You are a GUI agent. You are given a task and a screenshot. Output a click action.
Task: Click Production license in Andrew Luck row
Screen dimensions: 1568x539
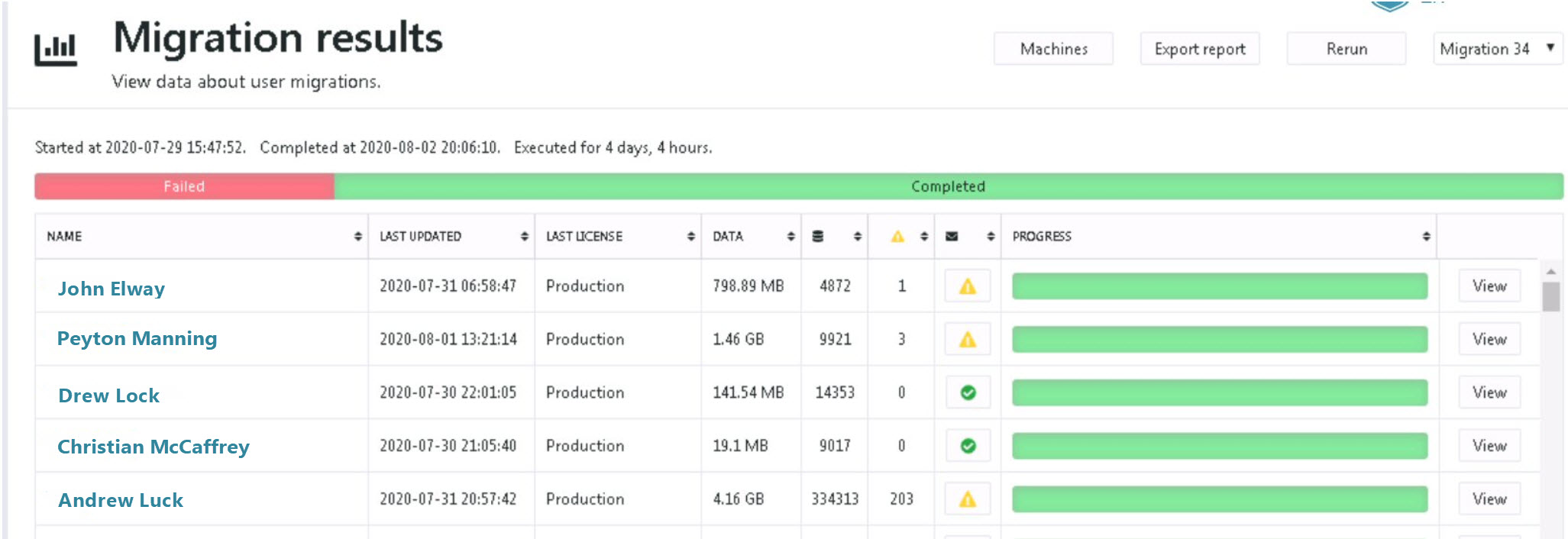(x=585, y=499)
